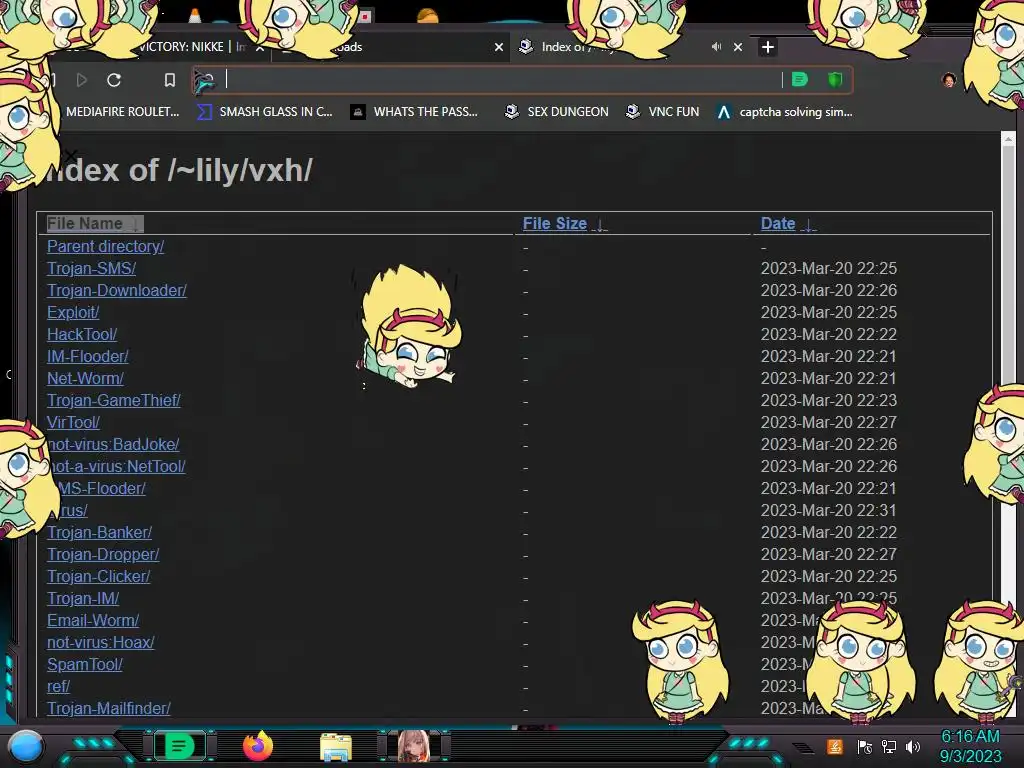Sort the listing by File Size
This screenshot has width=1024, height=768.
564,224
